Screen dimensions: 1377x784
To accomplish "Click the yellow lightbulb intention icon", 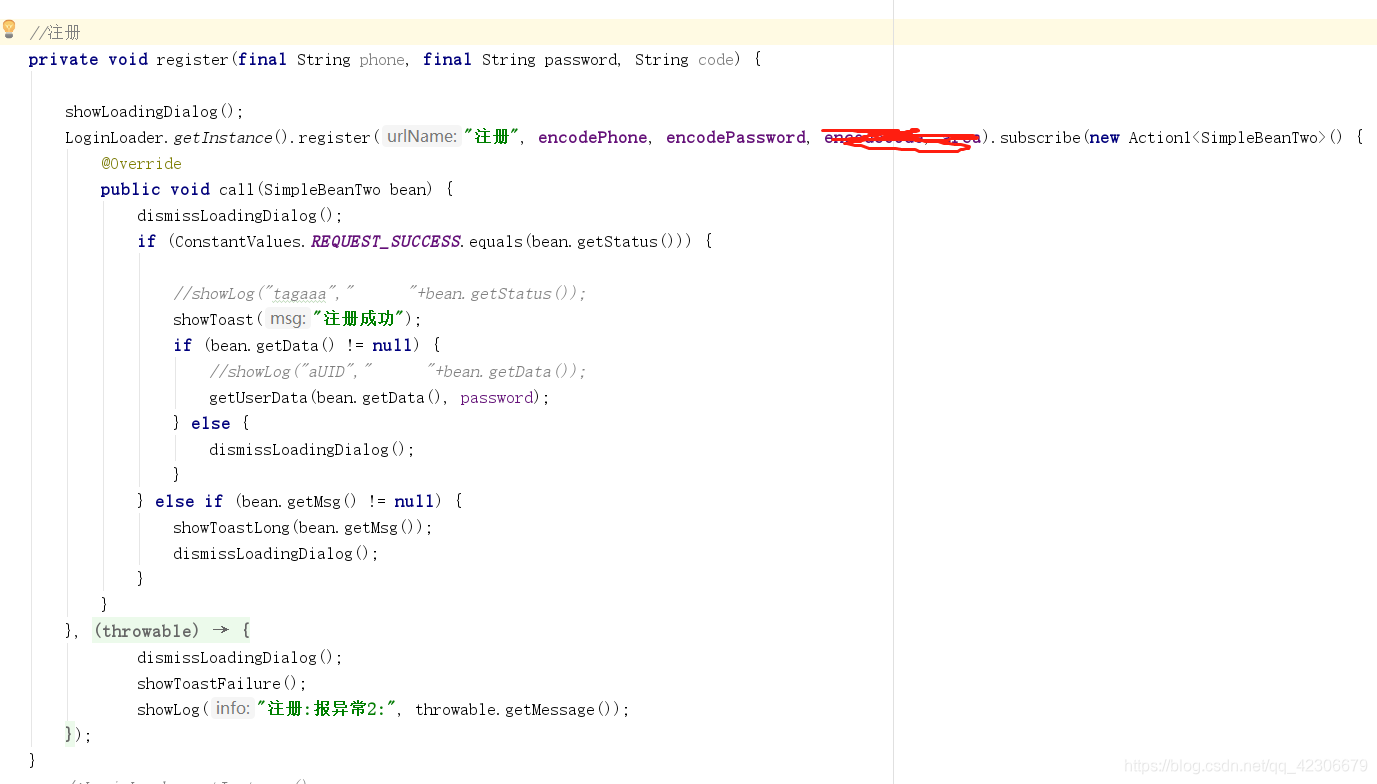I will tap(9, 29).
